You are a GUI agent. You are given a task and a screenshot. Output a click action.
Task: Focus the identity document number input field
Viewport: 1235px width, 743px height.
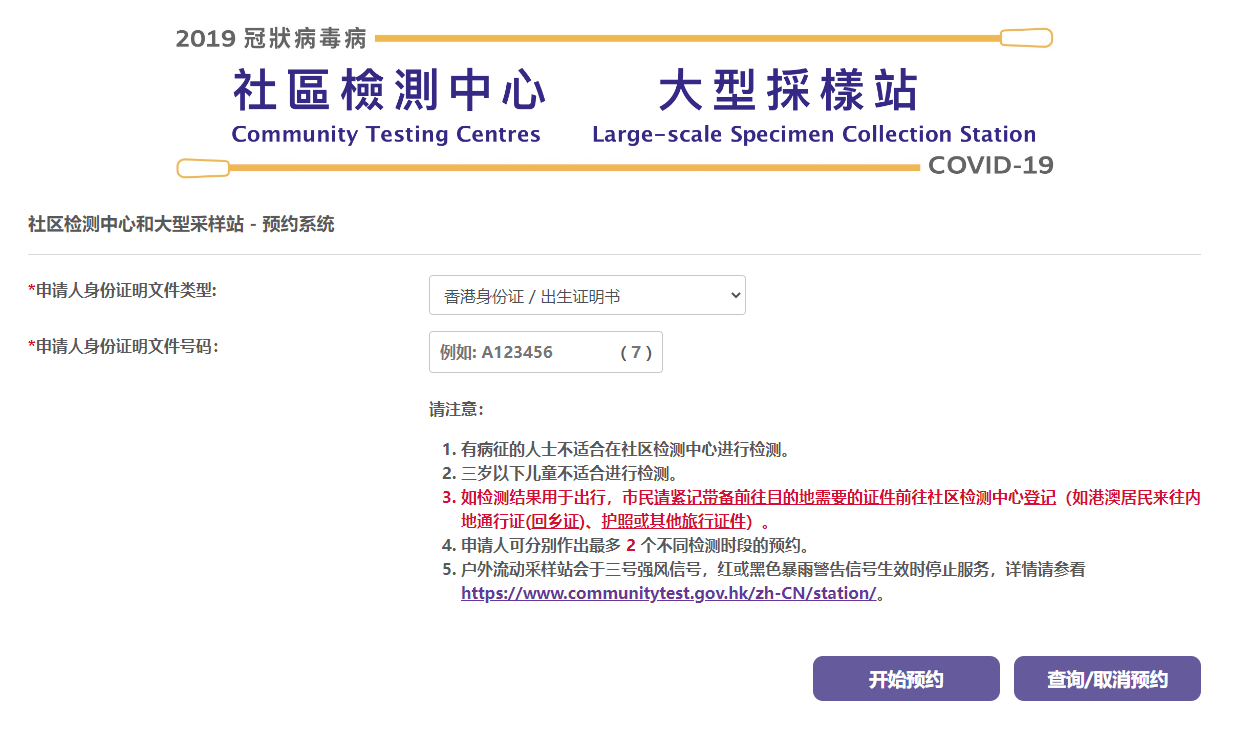pos(545,352)
